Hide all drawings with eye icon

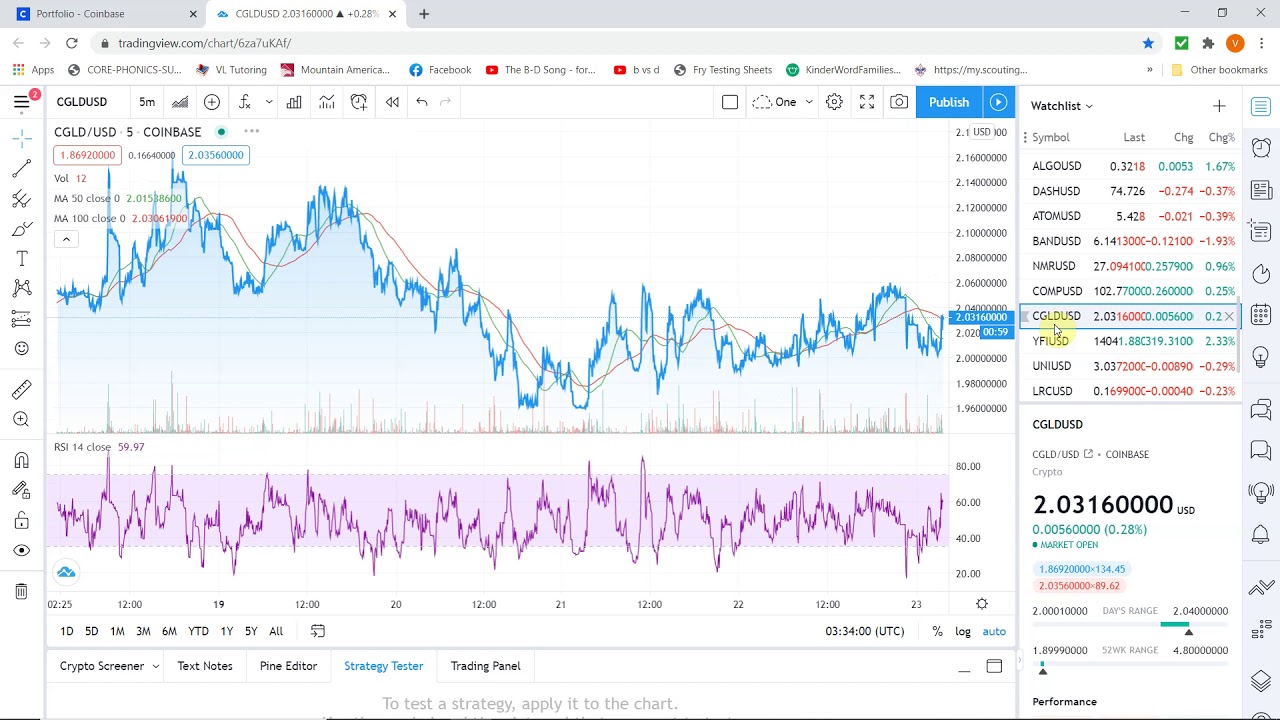coord(21,551)
